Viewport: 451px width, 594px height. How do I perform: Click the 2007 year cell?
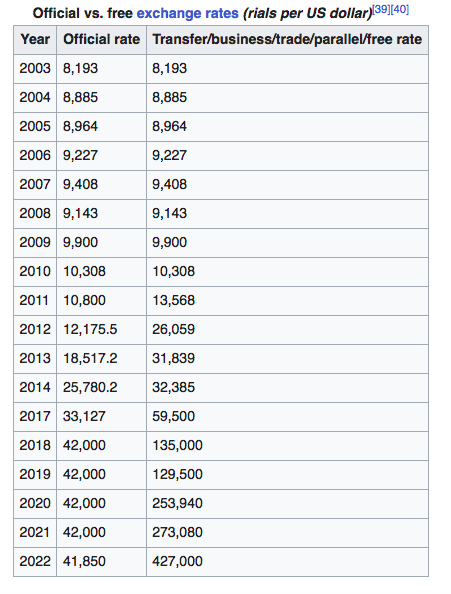tap(35, 184)
